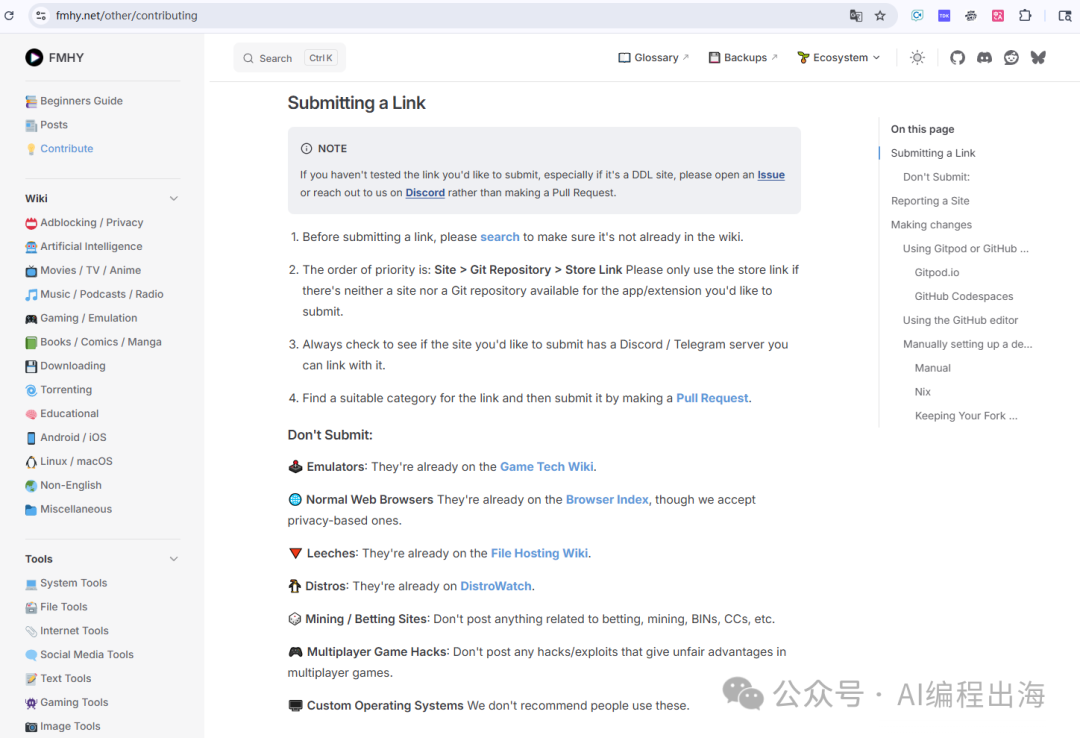Open the Discord icon in header
This screenshot has height=738, width=1080.
[984, 58]
